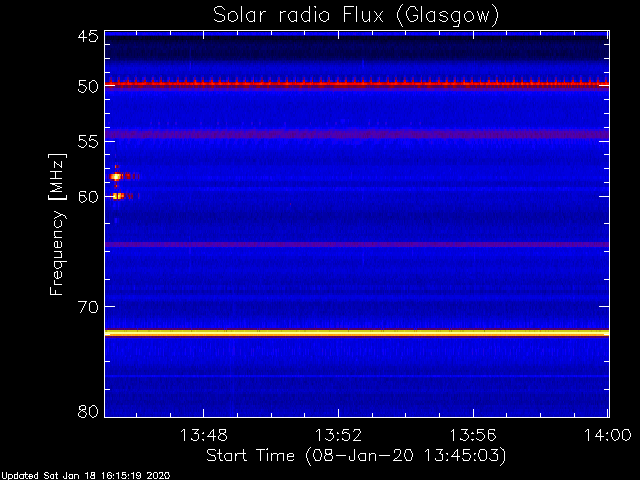Viewport: 640px width, 480px height.
Task: Click the 14:00 time axis label
Action: coord(608,435)
